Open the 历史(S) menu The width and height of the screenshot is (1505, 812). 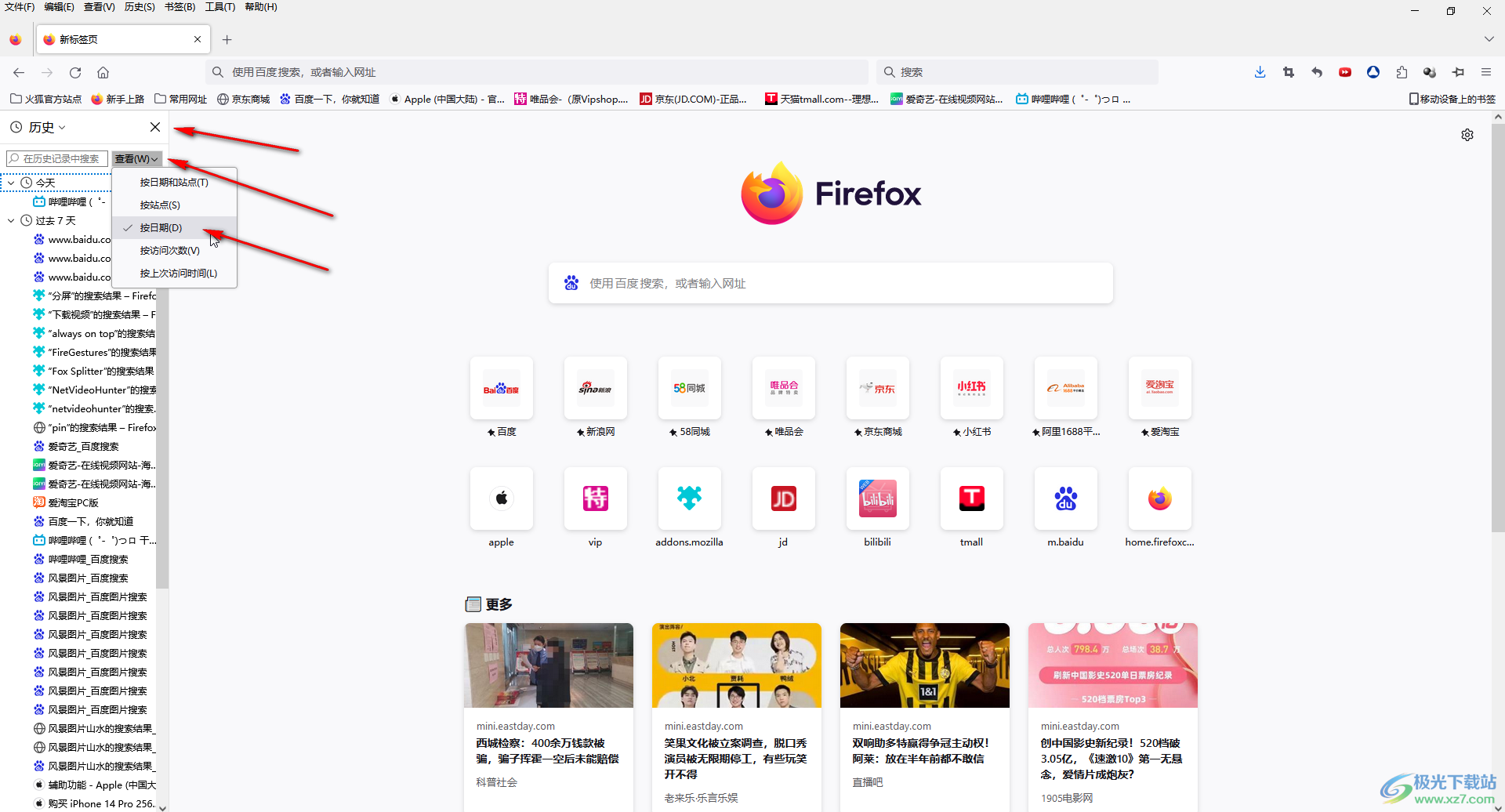tap(140, 7)
